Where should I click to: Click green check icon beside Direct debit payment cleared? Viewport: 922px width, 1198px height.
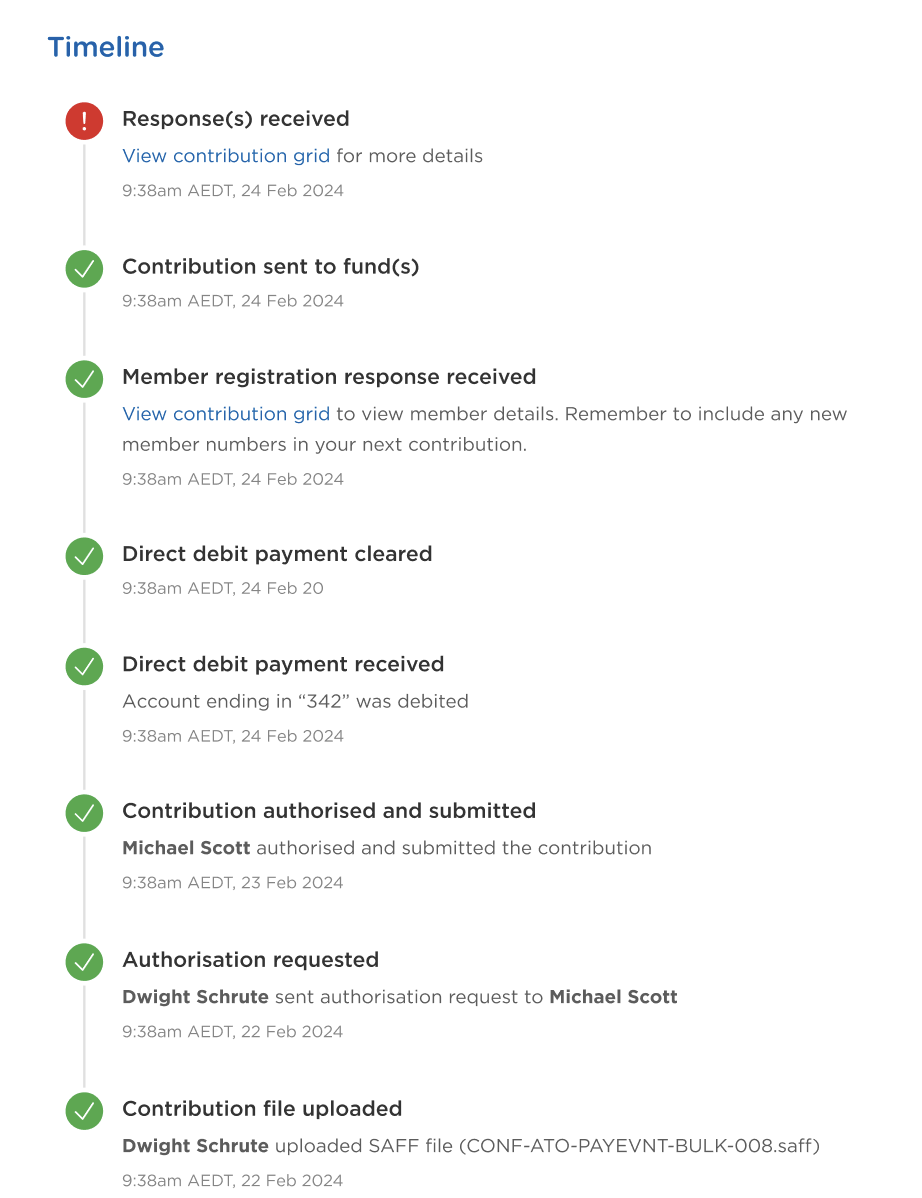[x=84, y=556]
